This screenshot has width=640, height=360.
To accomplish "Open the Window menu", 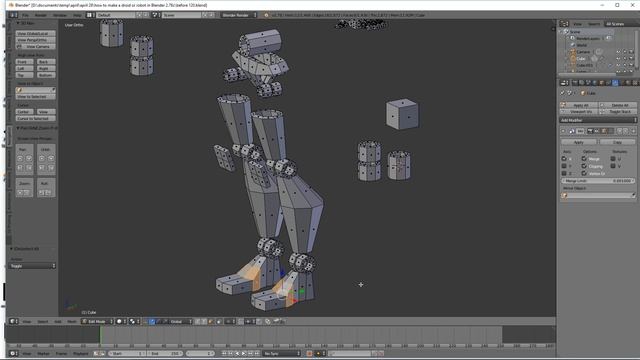I will [x=60, y=15].
